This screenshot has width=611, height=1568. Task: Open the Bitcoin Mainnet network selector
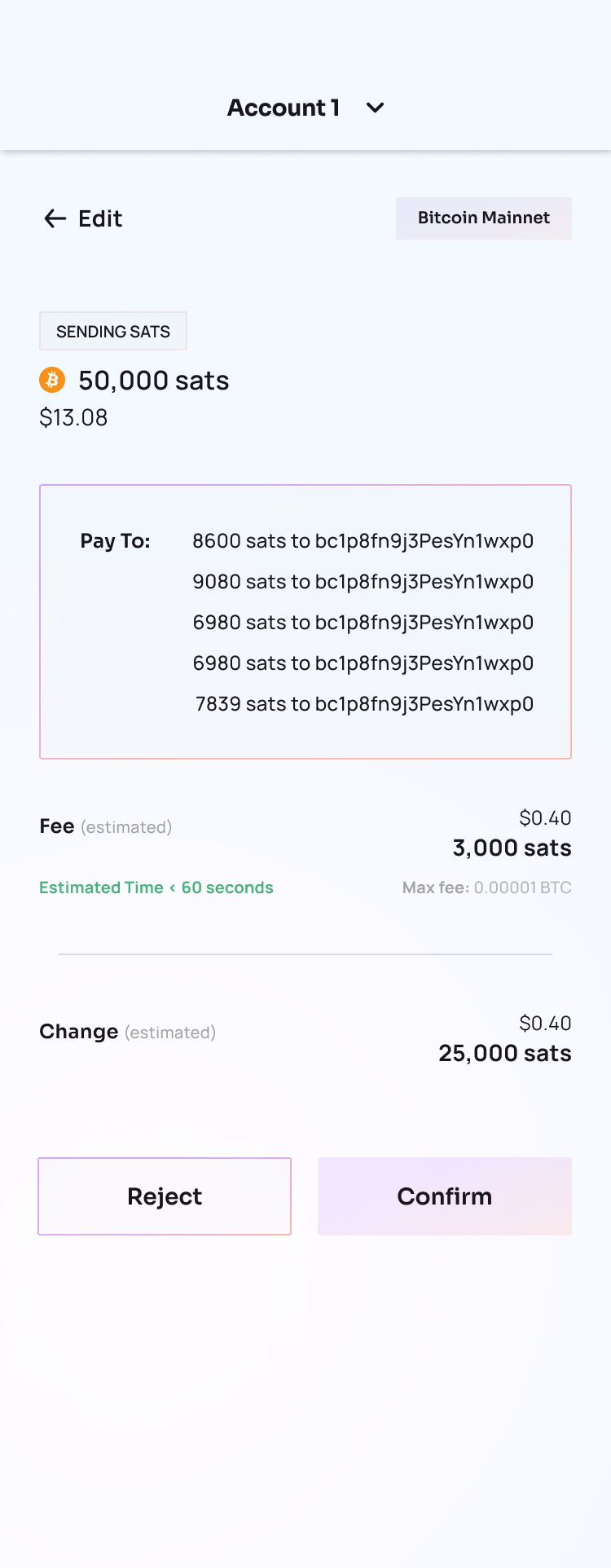click(483, 218)
